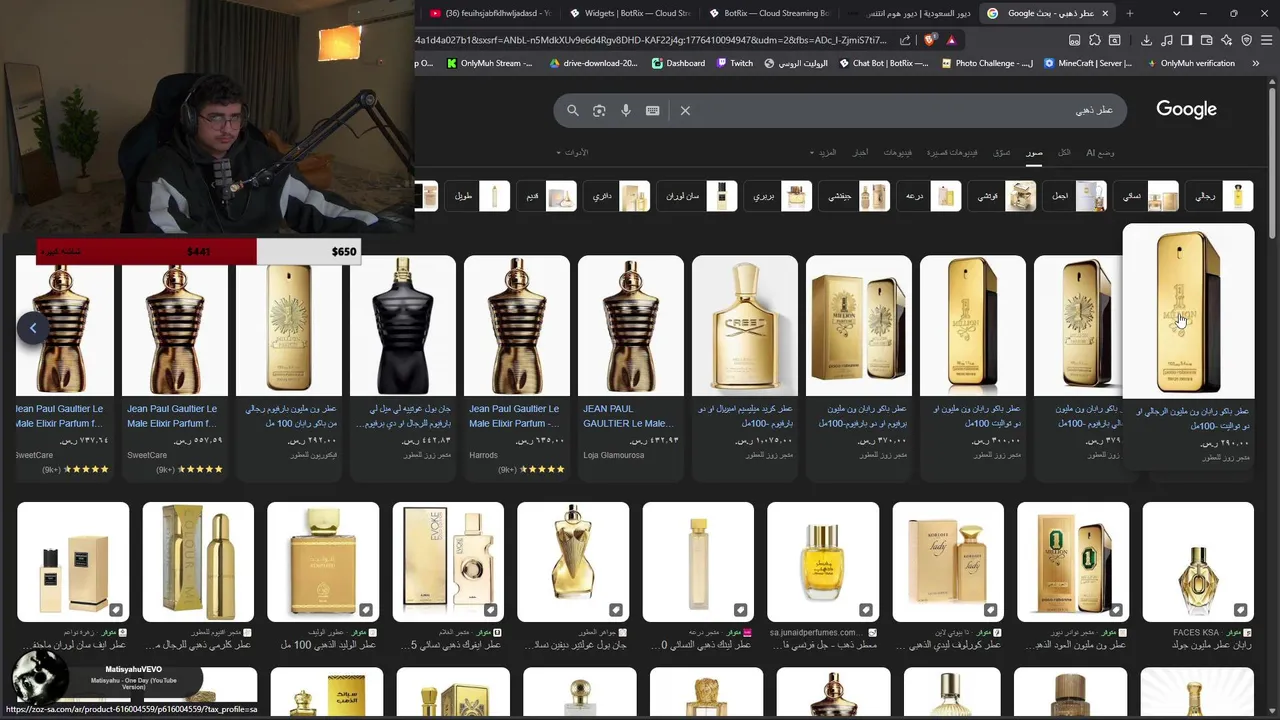Apply the اجمل filter chip
Image resolution: width=1280 pixels, height=720 pixels.
1076,196
